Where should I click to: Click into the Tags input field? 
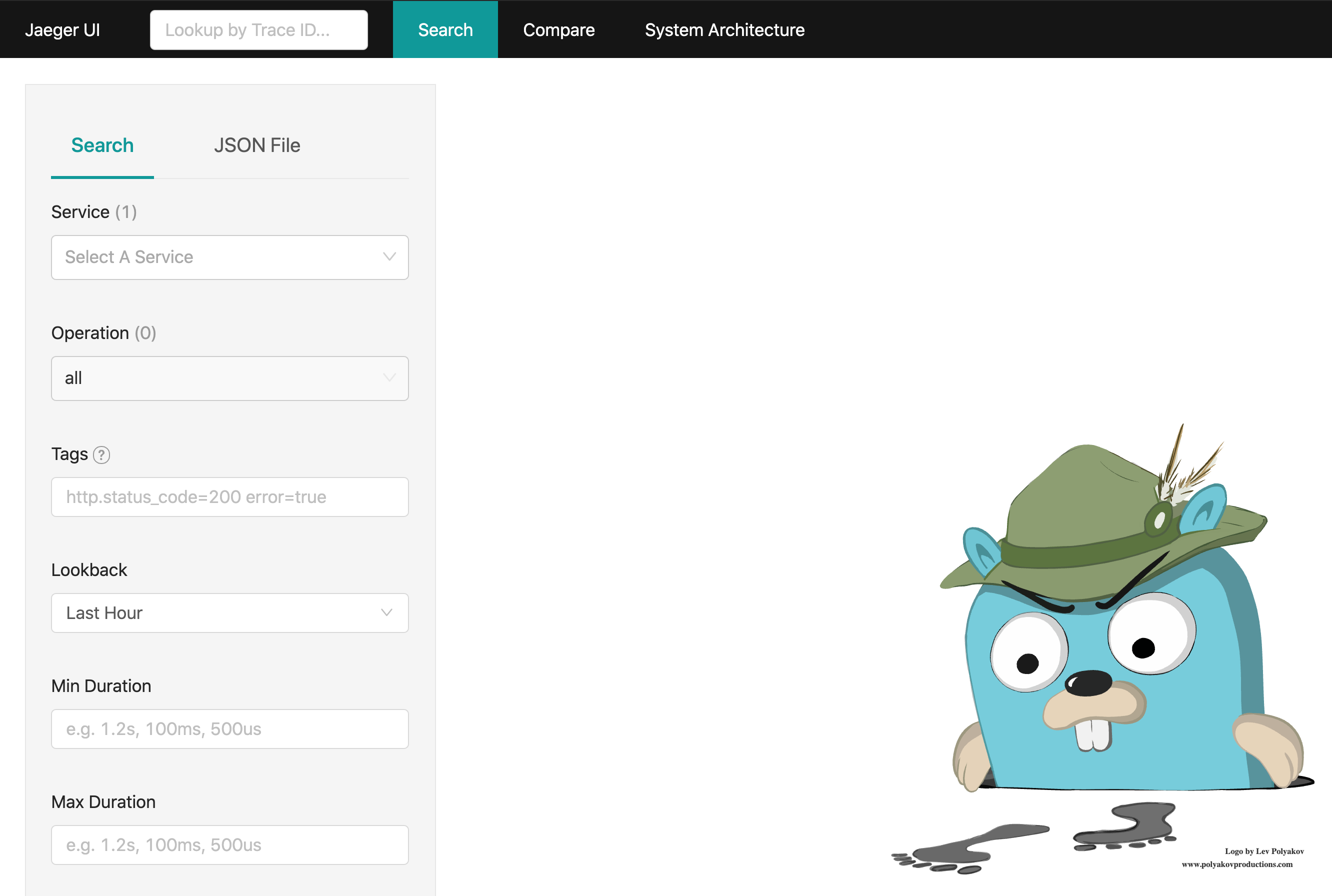229,497
